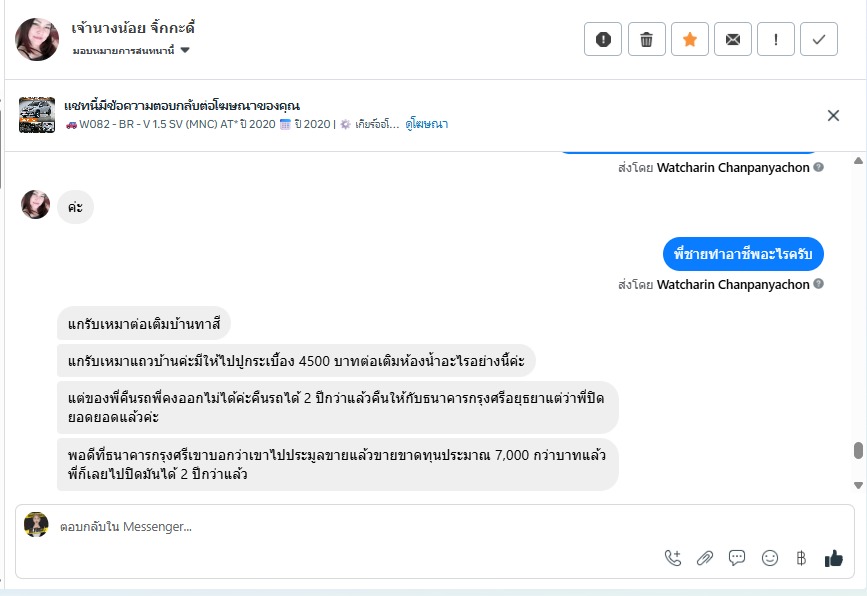This screenshot has height=596, width=867.
Task: Delete conversation with trash icon
Action: click(x=646, y=39)
